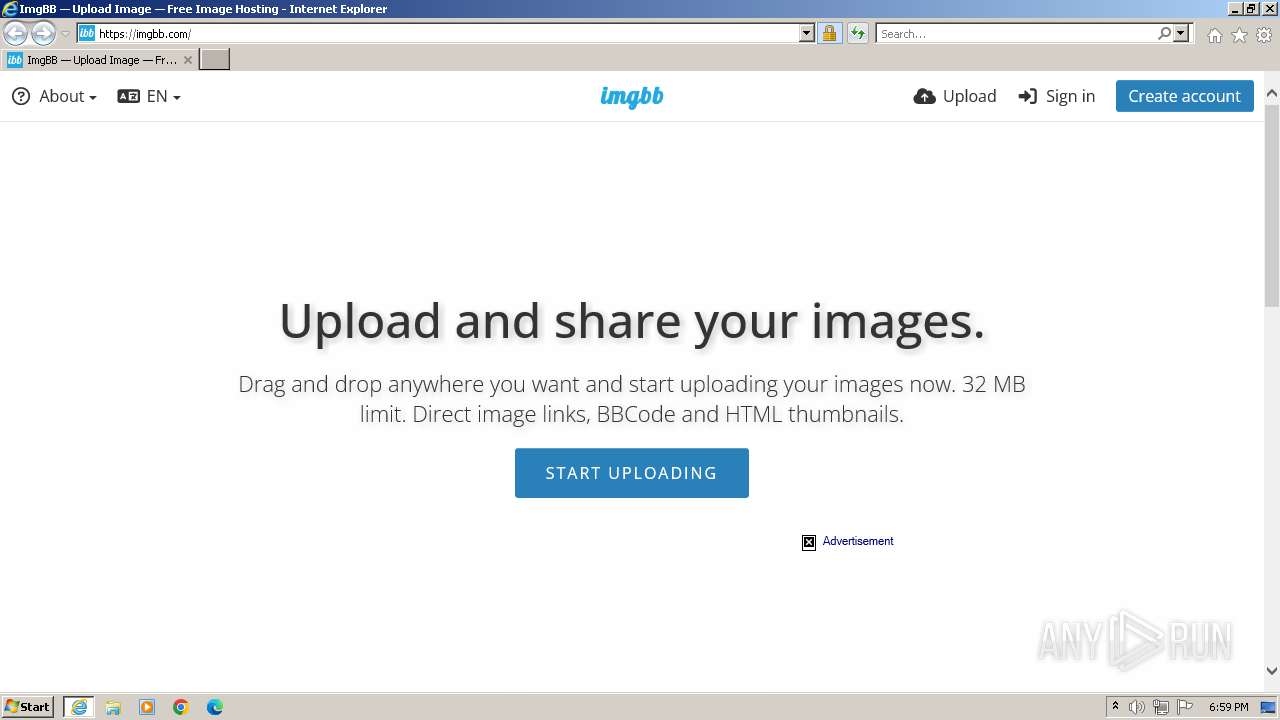The width and height of the screenshot is (1280, 720).
Task: Click the sign-in arrow icon
Action: (x=1028, y=96)
